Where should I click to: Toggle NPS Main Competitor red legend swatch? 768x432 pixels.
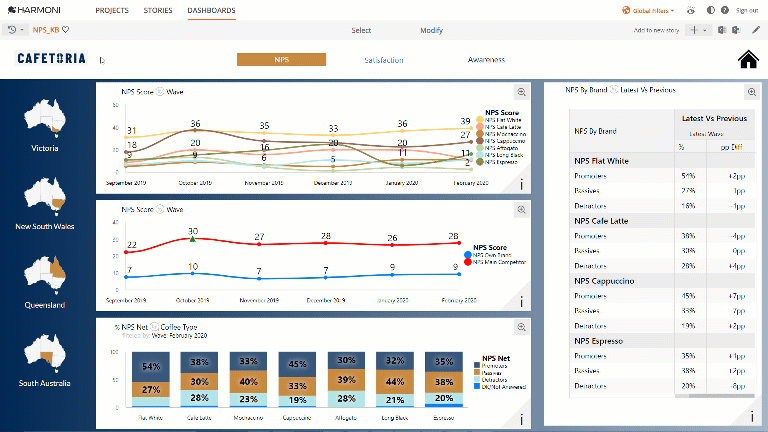tap(467, 262)
